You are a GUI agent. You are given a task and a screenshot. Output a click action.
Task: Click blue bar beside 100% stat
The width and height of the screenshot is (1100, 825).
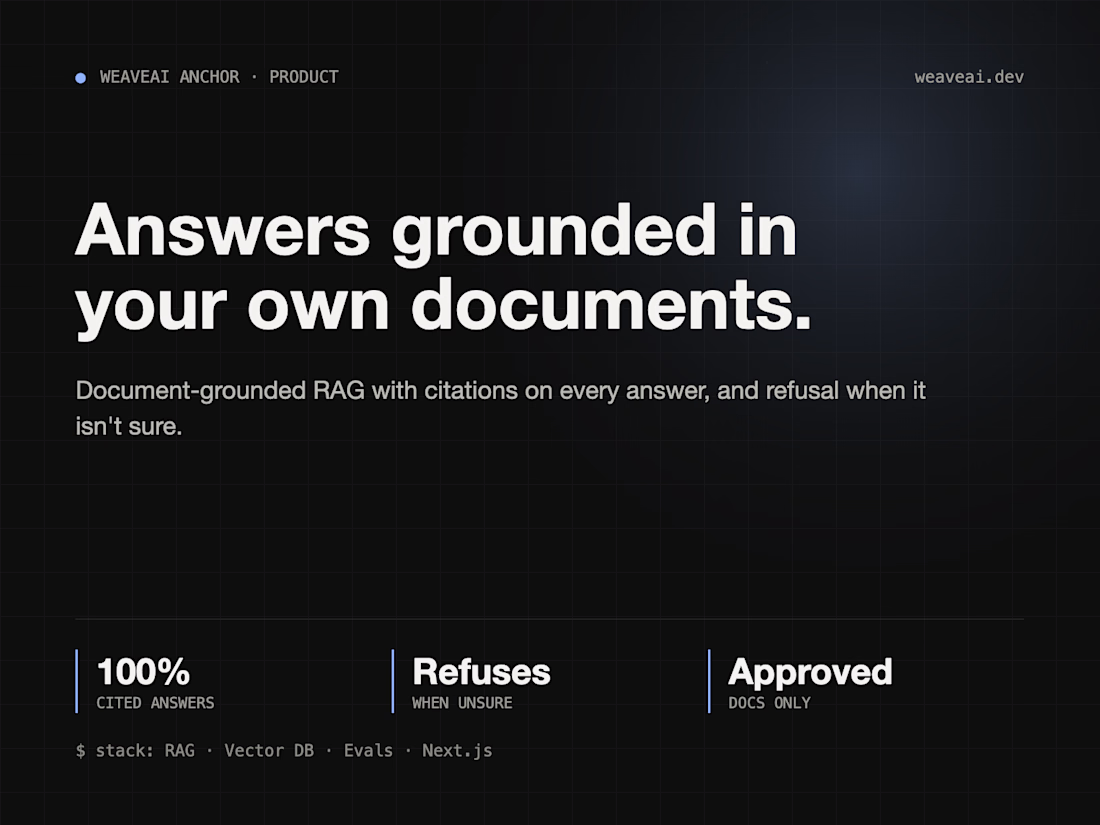coord(76,681)
